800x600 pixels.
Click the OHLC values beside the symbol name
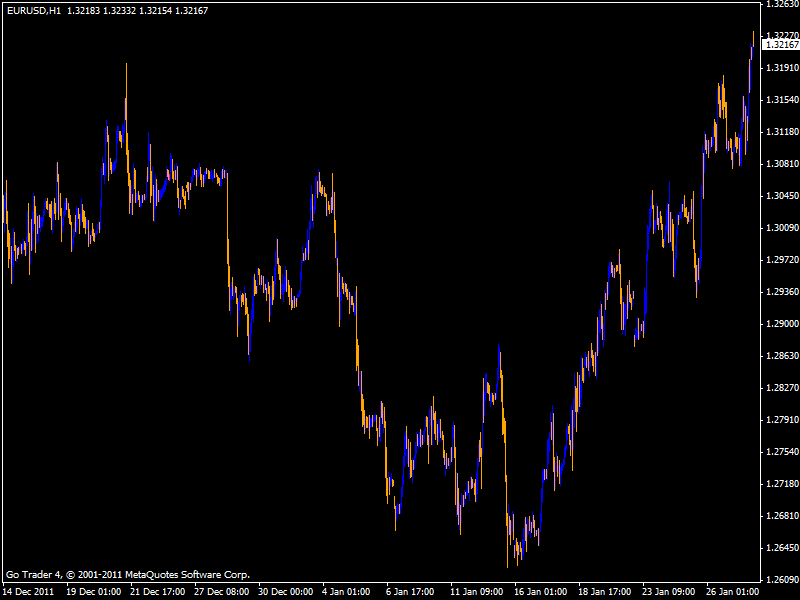tap(138, 10)
